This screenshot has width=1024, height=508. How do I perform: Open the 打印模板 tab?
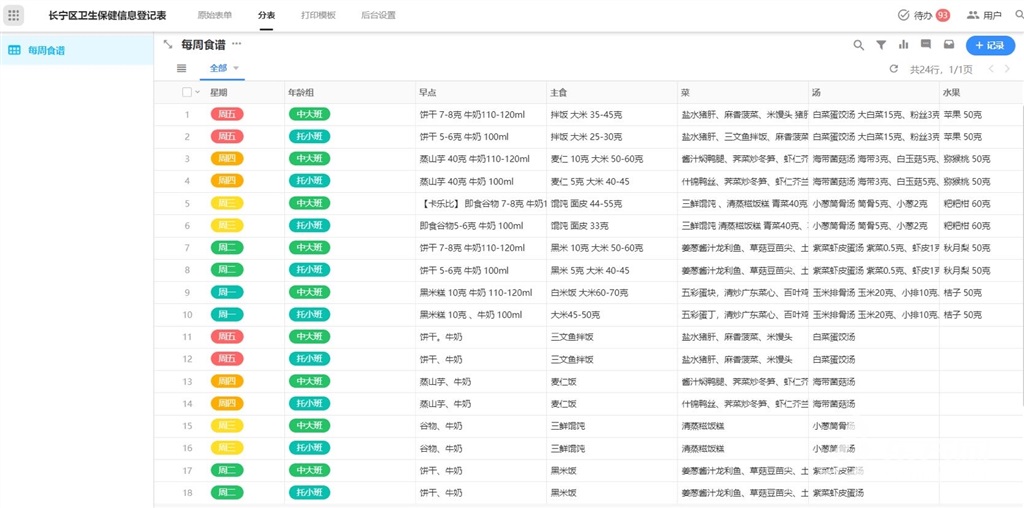pyautogui.click(x=318, y=15)
